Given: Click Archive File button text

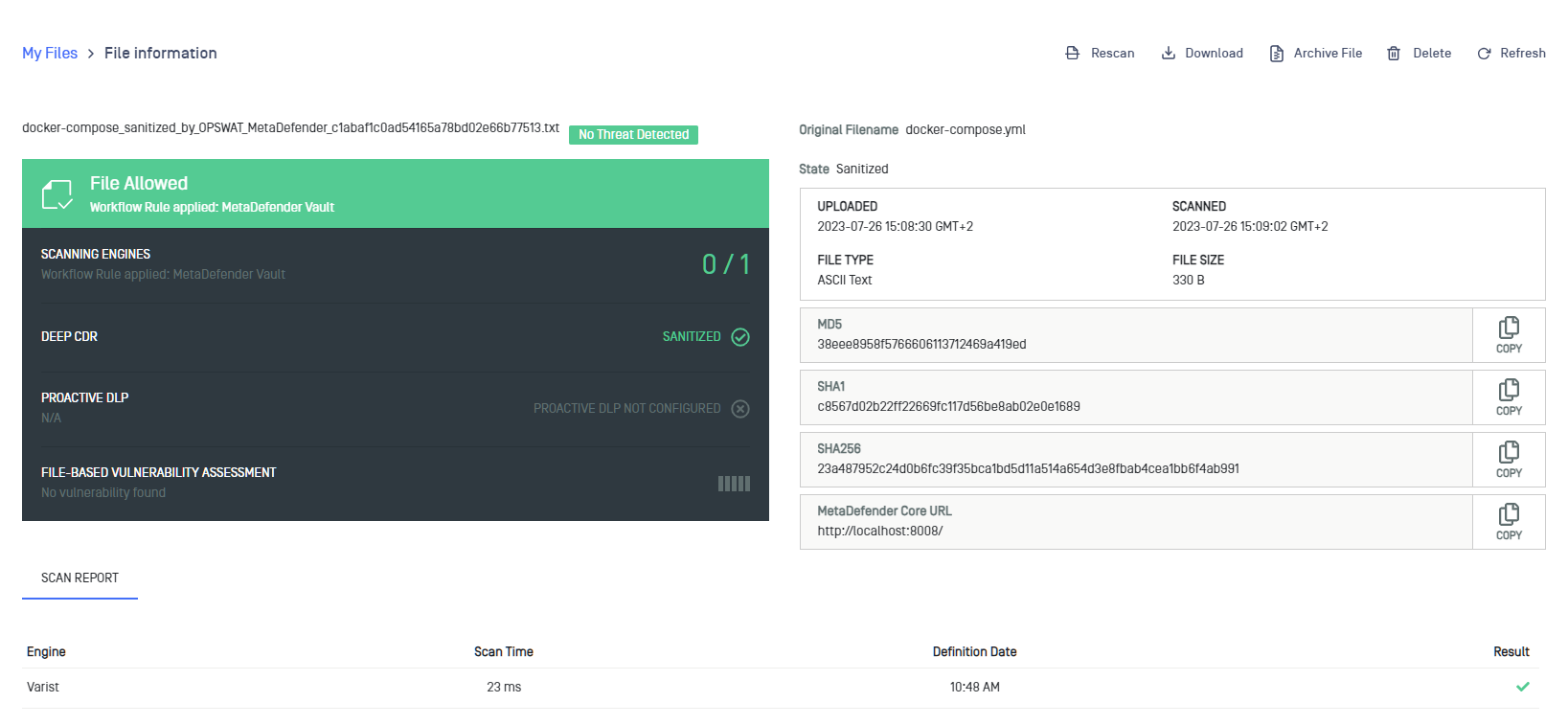Looking at the screenshot, I should (x=1328, y=54).
